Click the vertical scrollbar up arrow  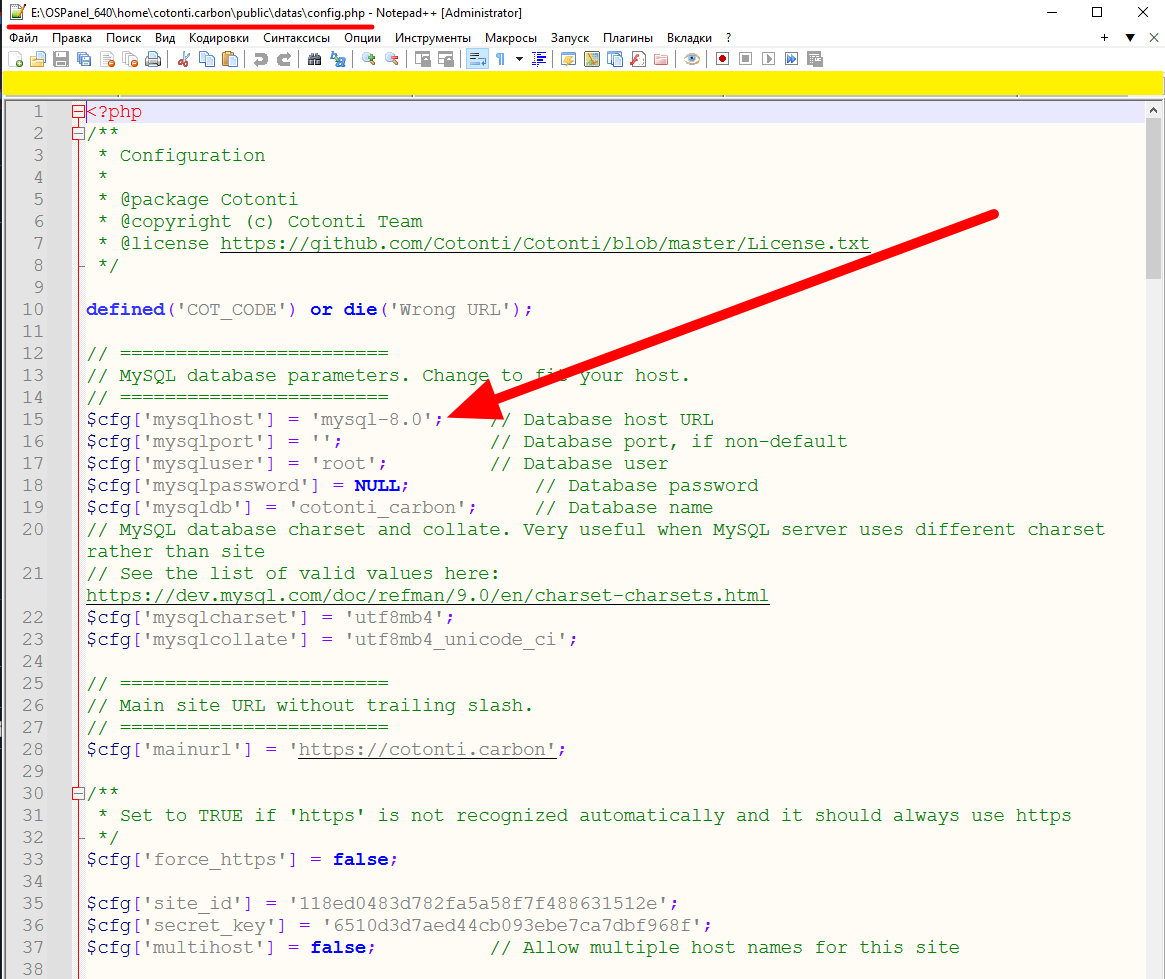pyautogui.click(x=1153, y=110)
